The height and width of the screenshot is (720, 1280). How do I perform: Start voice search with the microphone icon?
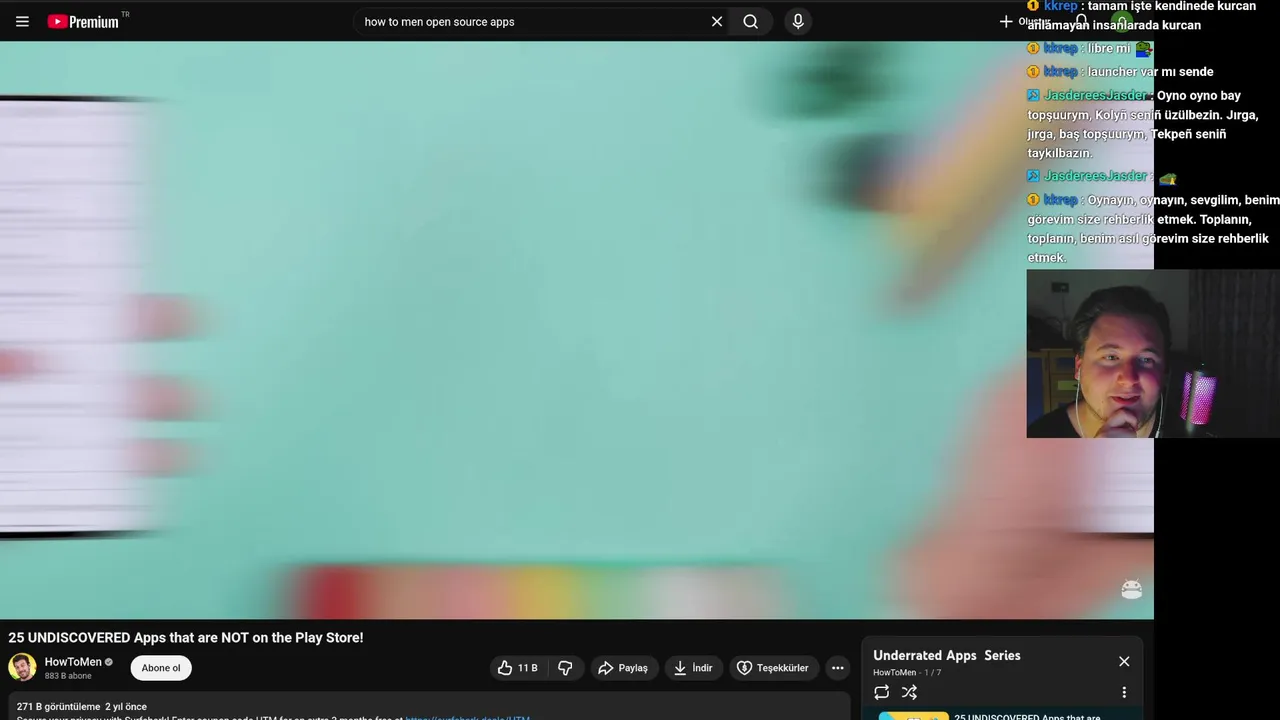[x=797, y=21]
